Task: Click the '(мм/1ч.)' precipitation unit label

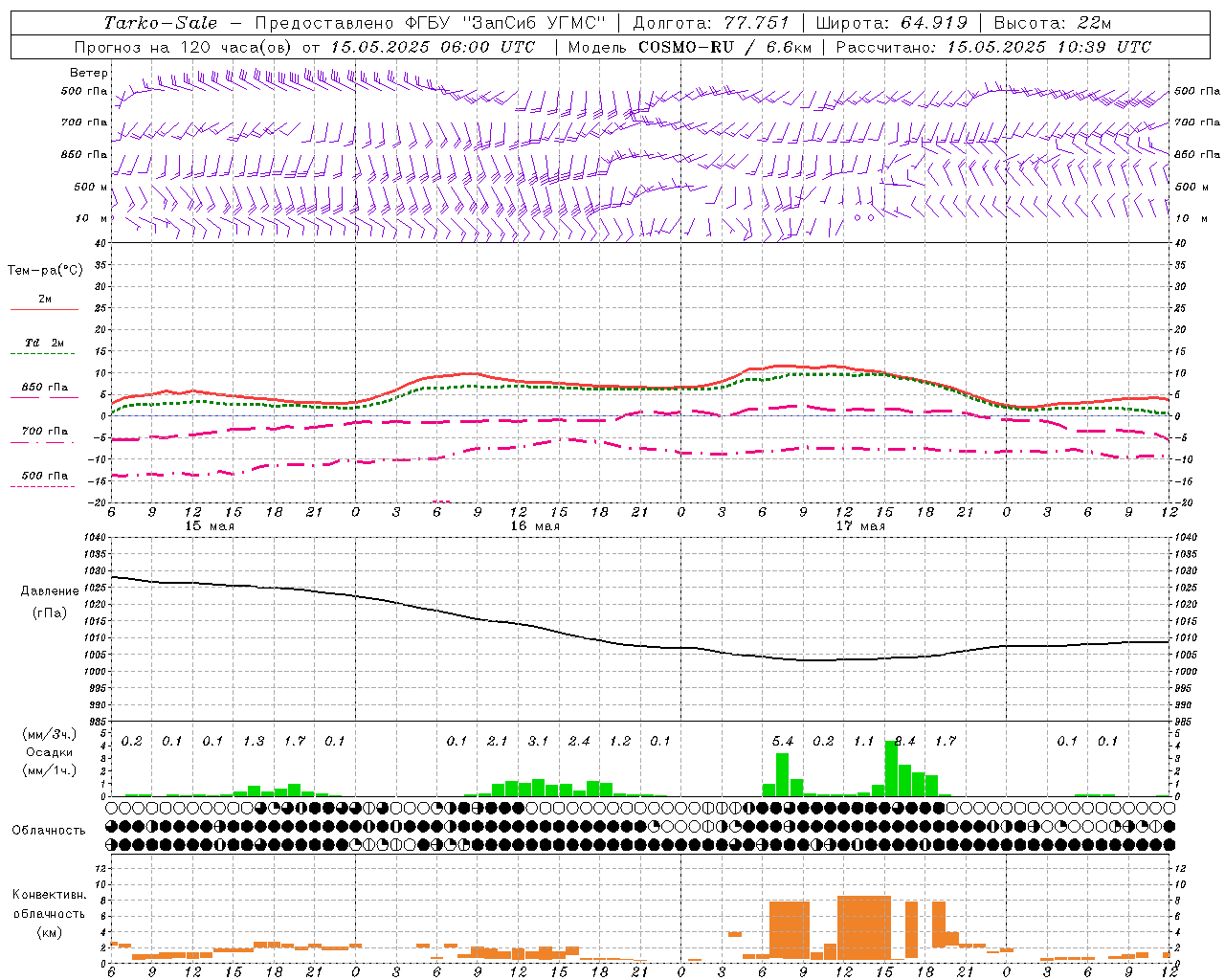Action: [x=50, y=770]
